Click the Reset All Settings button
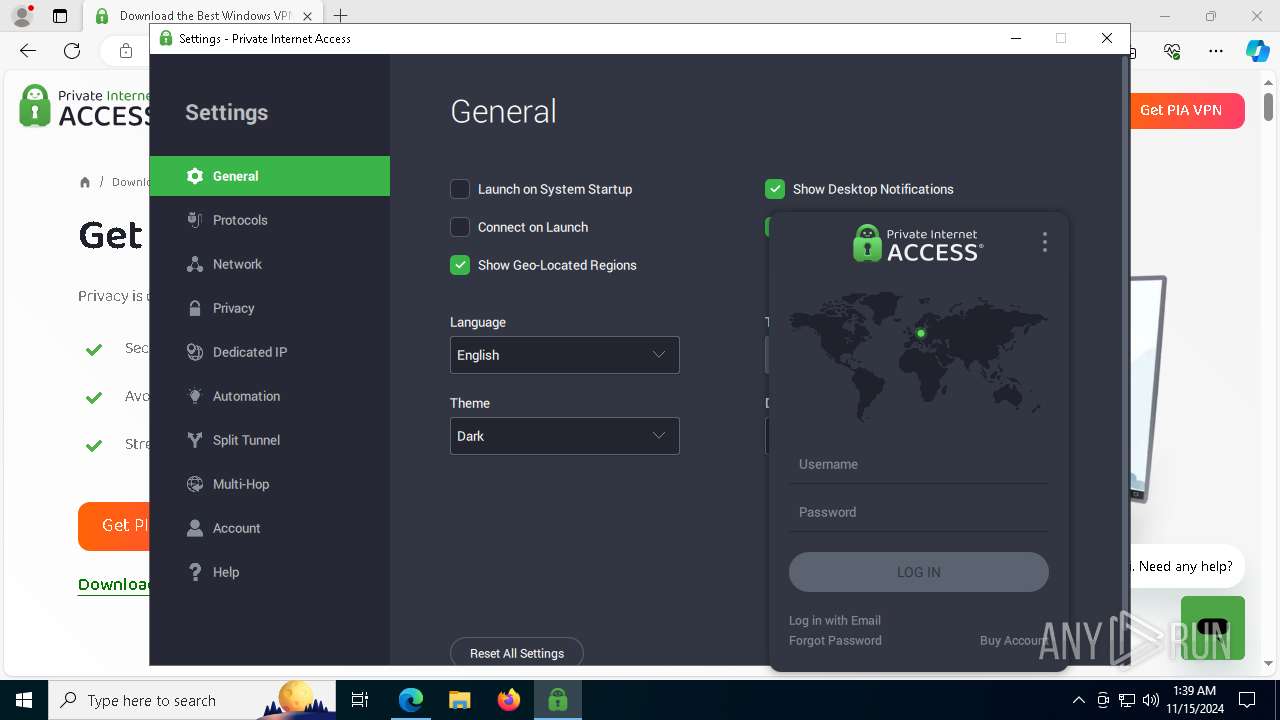The width and height of the screenshot is (1280, 720). 517,652
